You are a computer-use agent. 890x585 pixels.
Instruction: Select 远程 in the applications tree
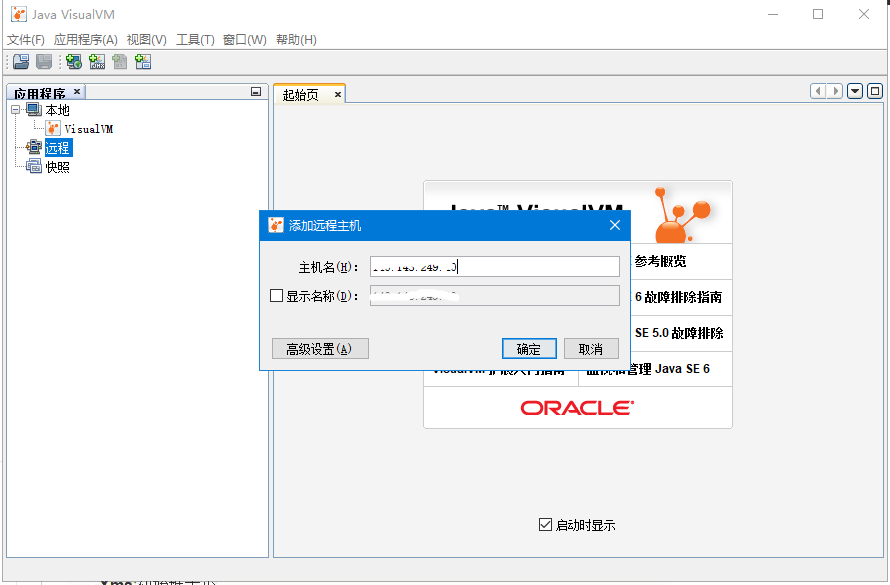click(x=58, y=148)
